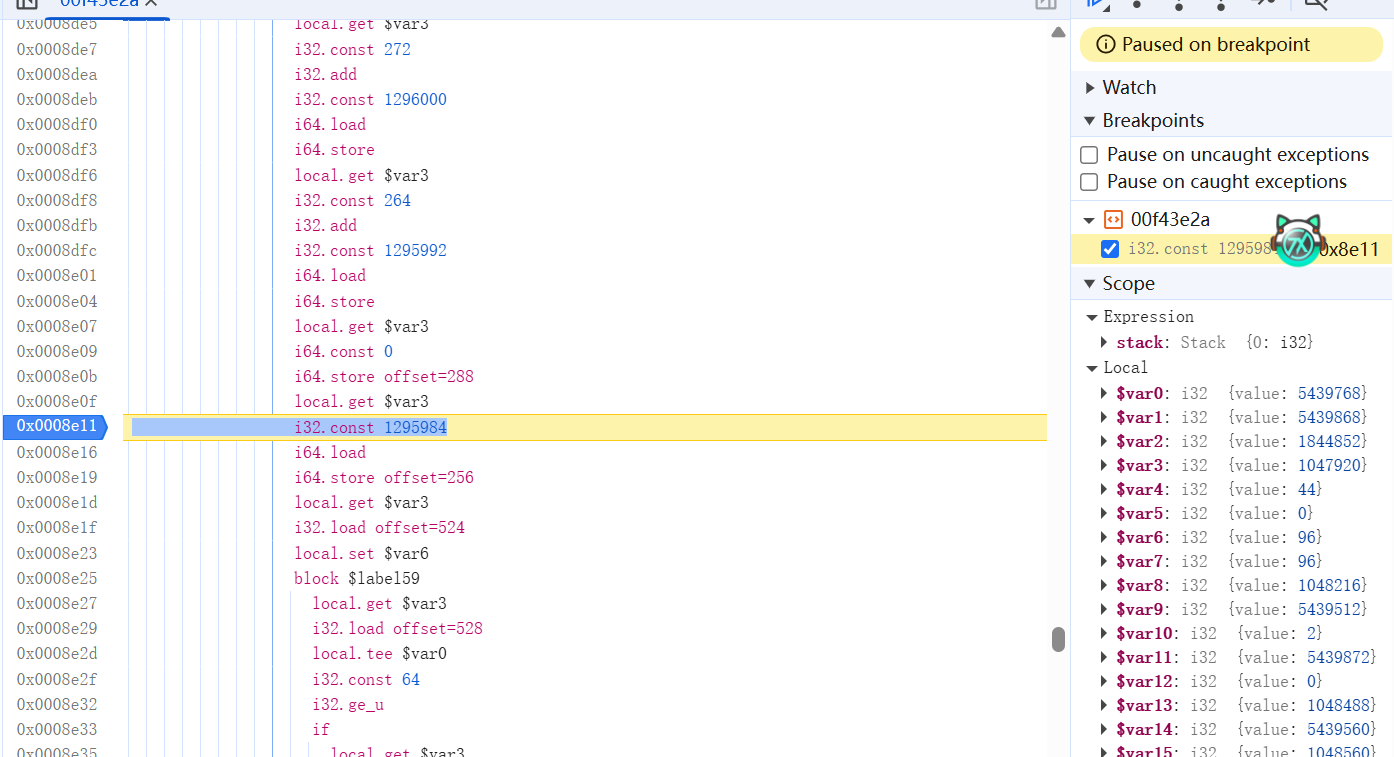
Task: Collapse the Breakpoints section header
Action: [1090, 121]
